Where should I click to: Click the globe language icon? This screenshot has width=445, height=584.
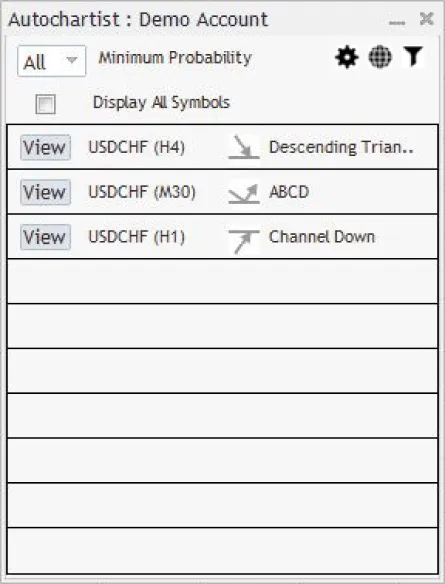click(x=380, y=57)
